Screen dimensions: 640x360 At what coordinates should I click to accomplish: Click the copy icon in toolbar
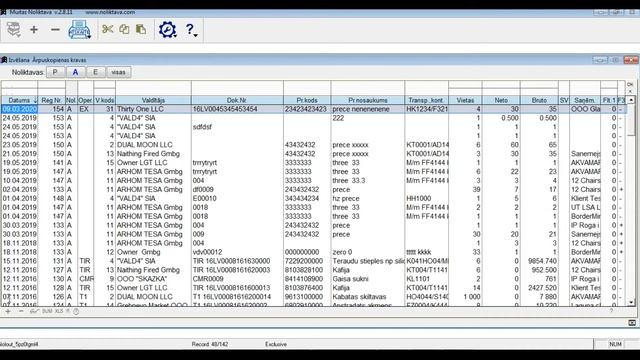(x=124, y=29)
